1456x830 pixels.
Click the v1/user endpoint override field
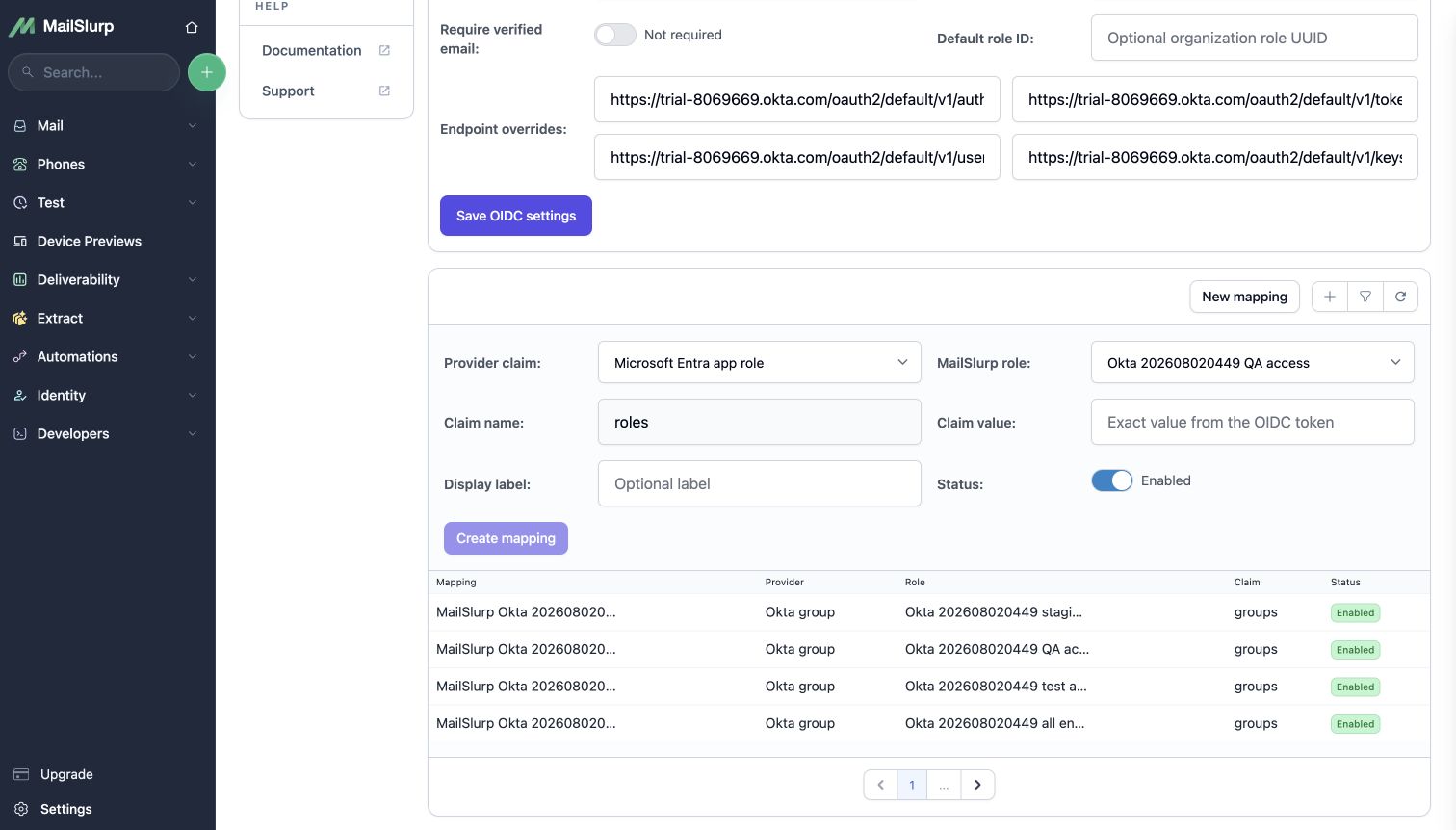797,157
